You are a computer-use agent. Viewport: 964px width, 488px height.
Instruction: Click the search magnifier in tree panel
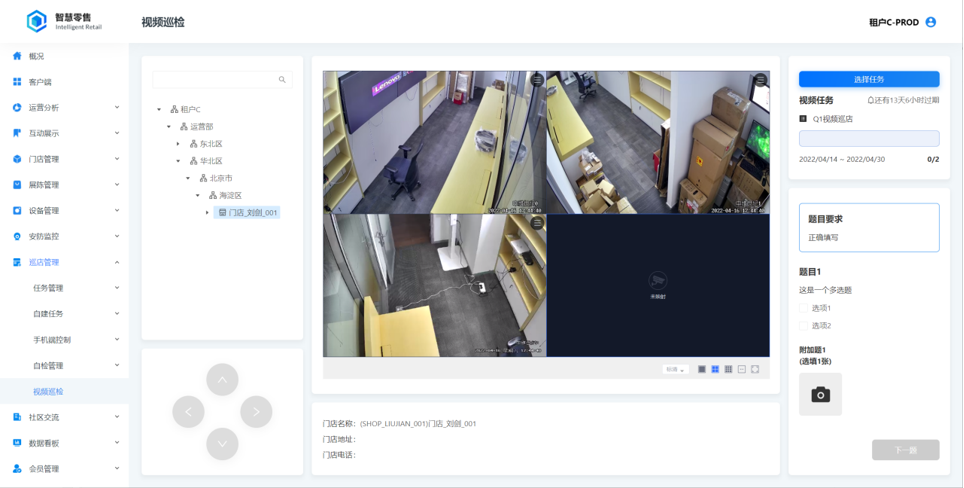282,79
